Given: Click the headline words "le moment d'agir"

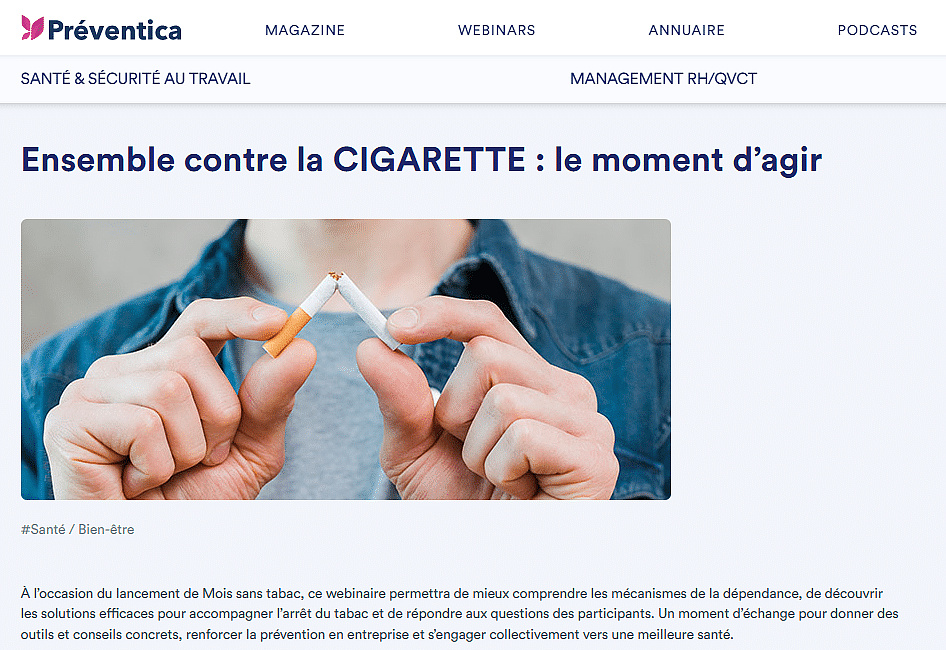Looking at the screenshot, I should (688, 161).
